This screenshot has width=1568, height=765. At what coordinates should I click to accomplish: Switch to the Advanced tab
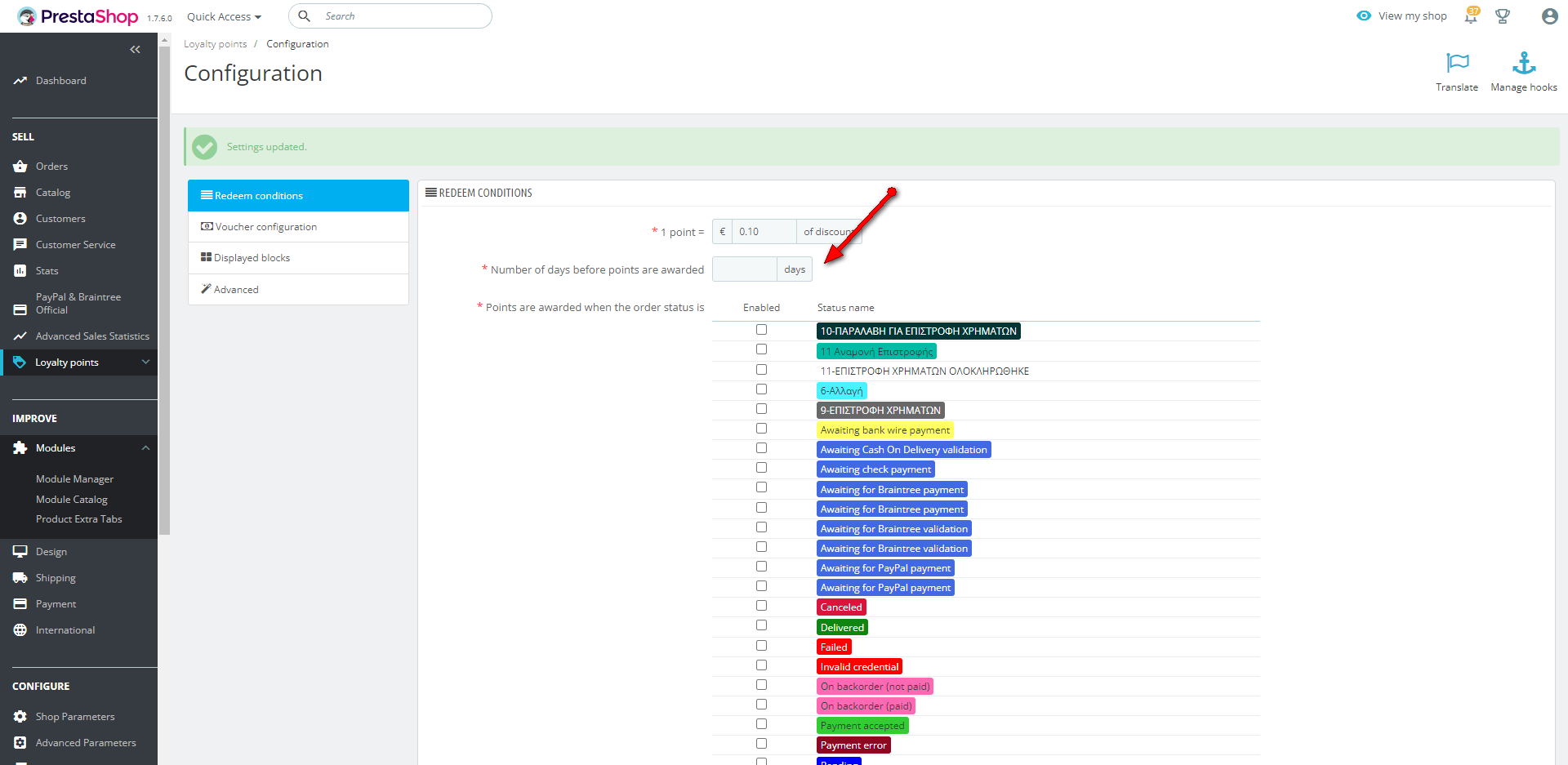298,290
